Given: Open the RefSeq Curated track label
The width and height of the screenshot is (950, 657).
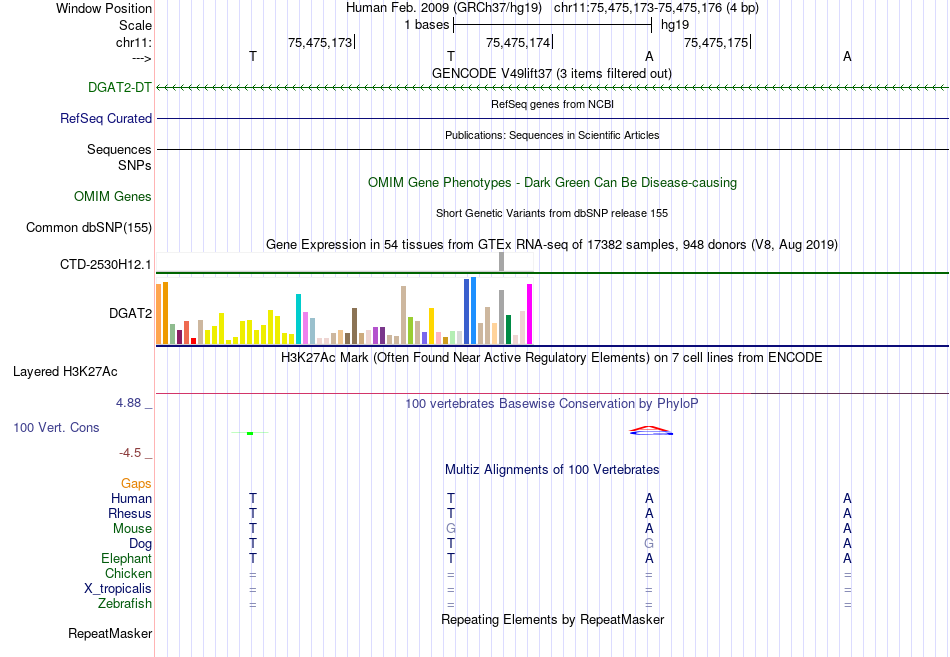Looking at the screenshot, I should pos(106,118).
